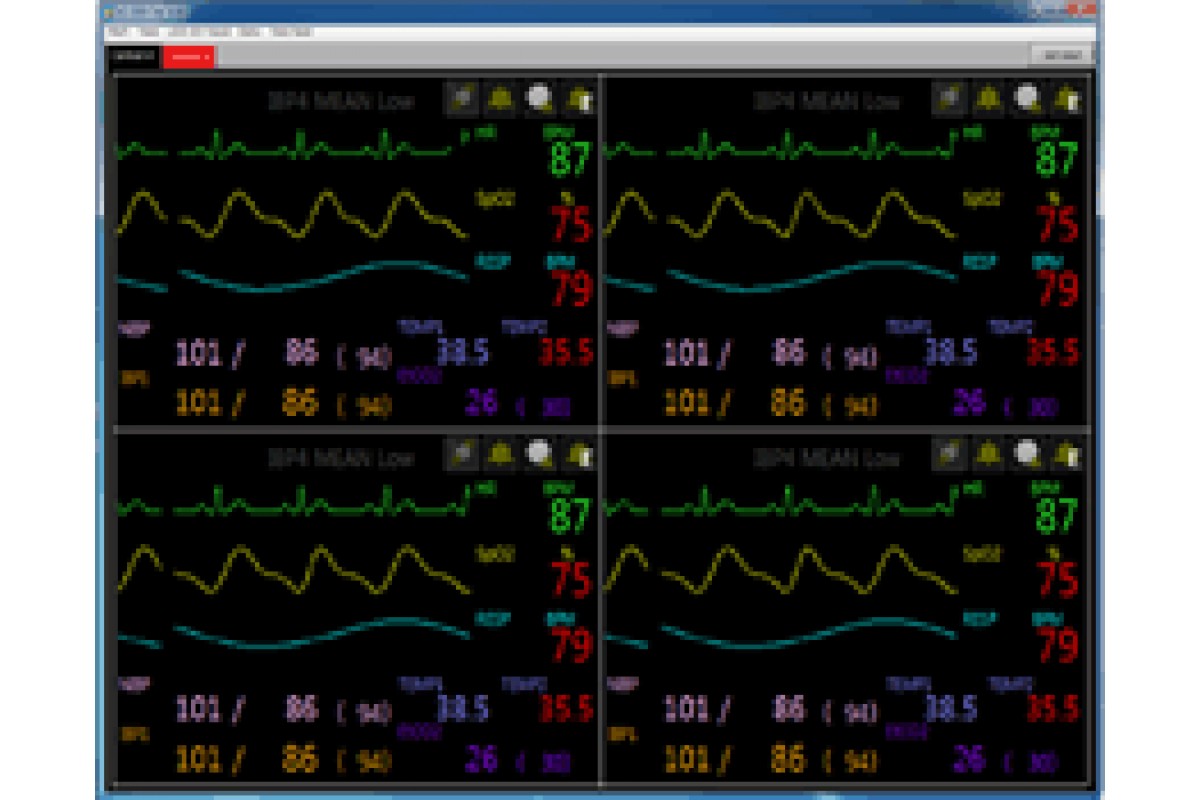Click green heart rate value 87 in bottom-right panel
This screenshot has height=800, width=1200.
click(x=1056, y=516)
